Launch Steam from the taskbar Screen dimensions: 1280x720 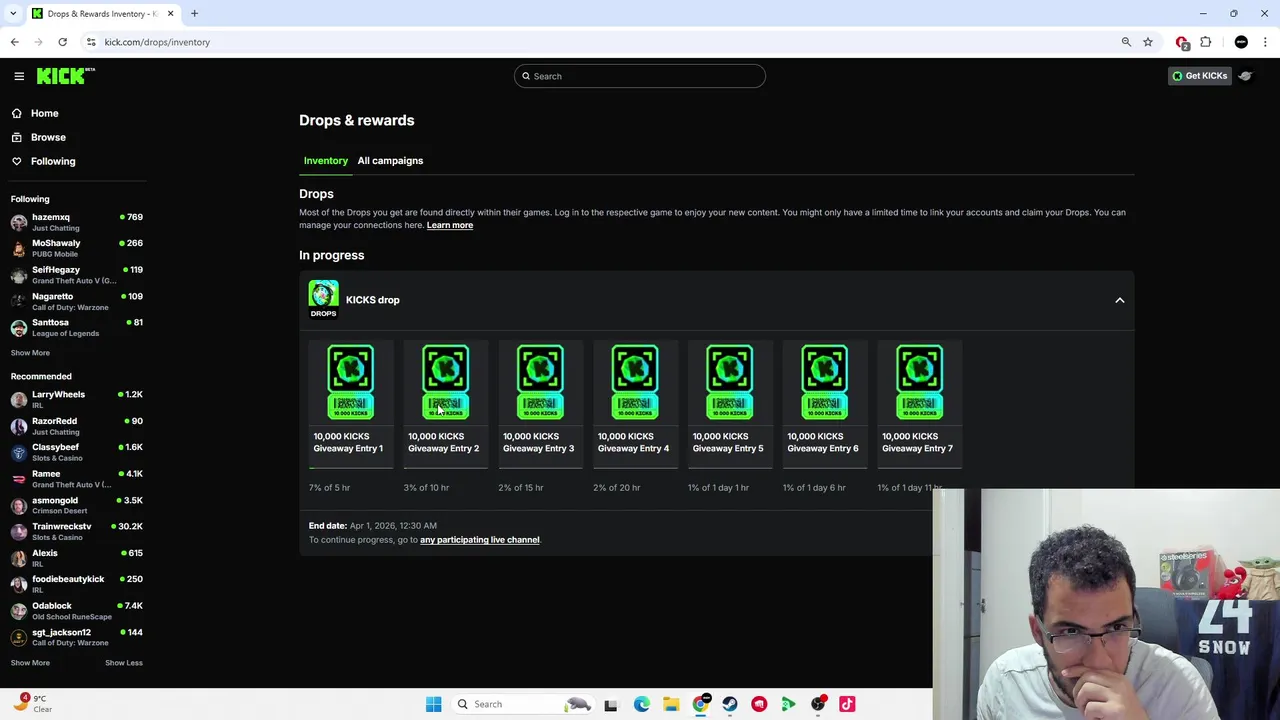pos(730,704)
